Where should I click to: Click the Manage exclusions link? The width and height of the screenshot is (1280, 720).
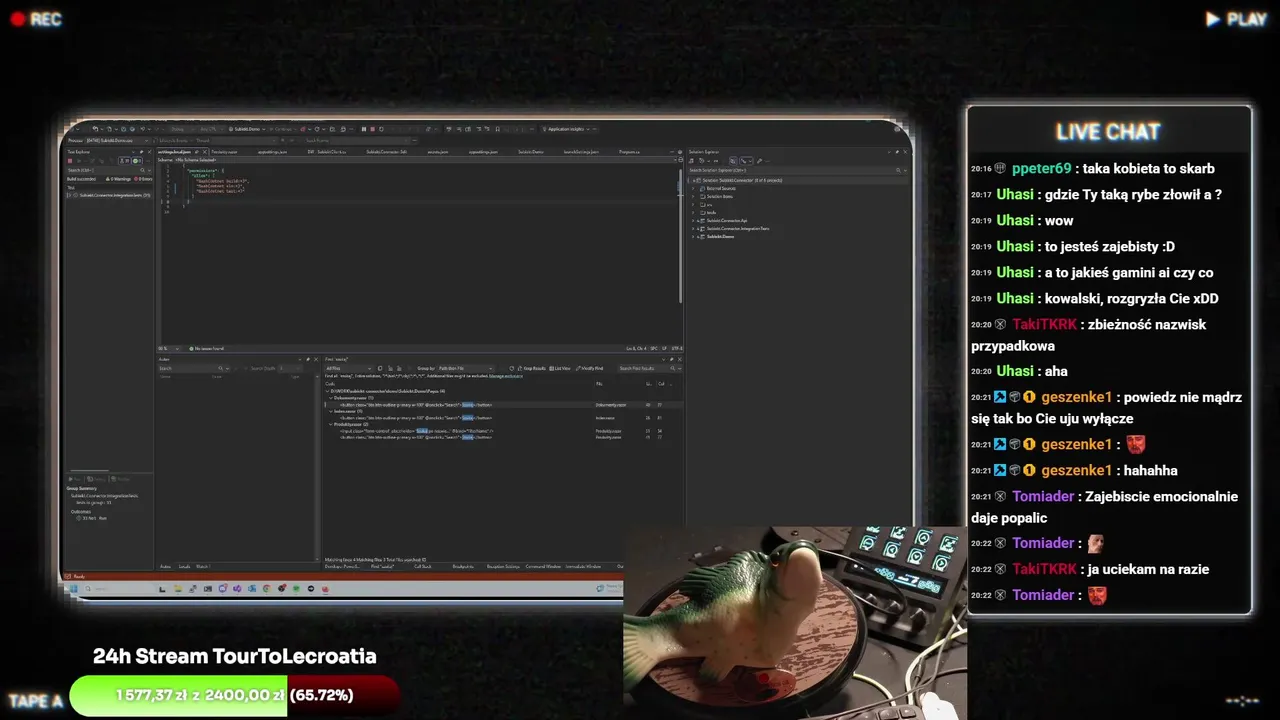pos(505,376)
